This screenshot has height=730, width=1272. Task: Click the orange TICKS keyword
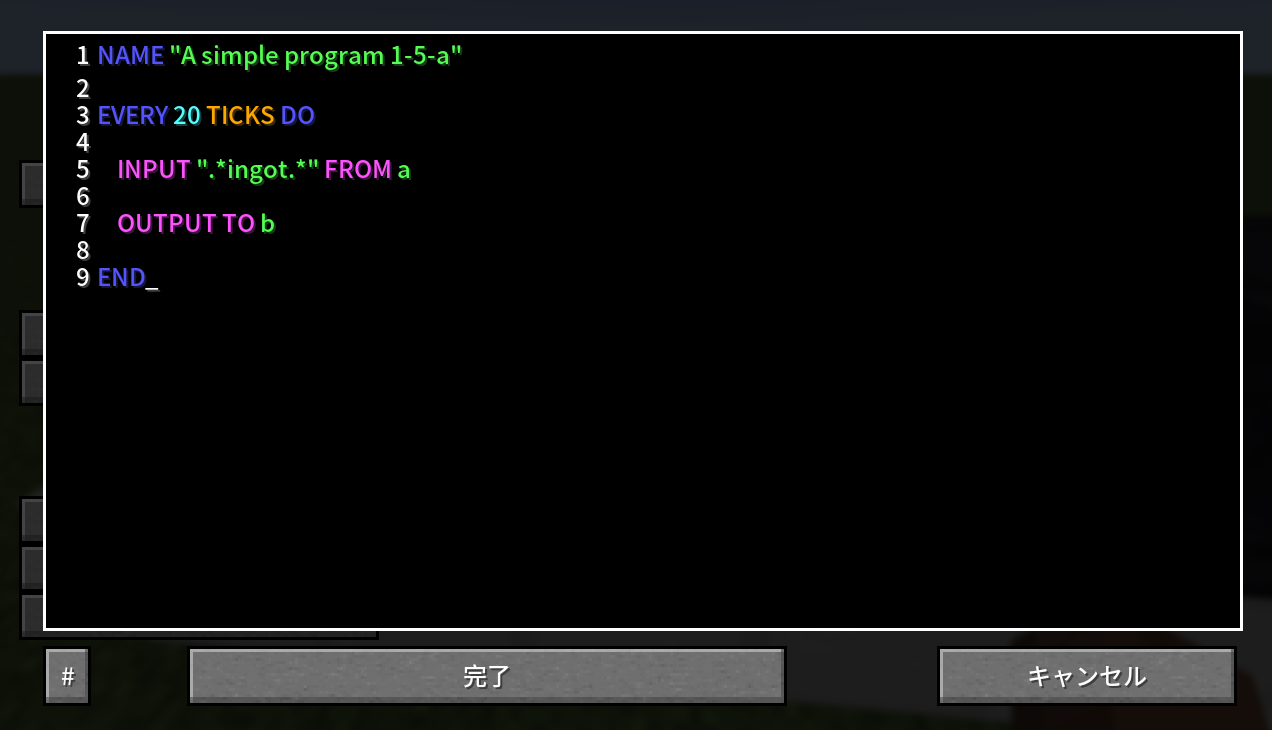pyautogui.click(x=240, y=116)
